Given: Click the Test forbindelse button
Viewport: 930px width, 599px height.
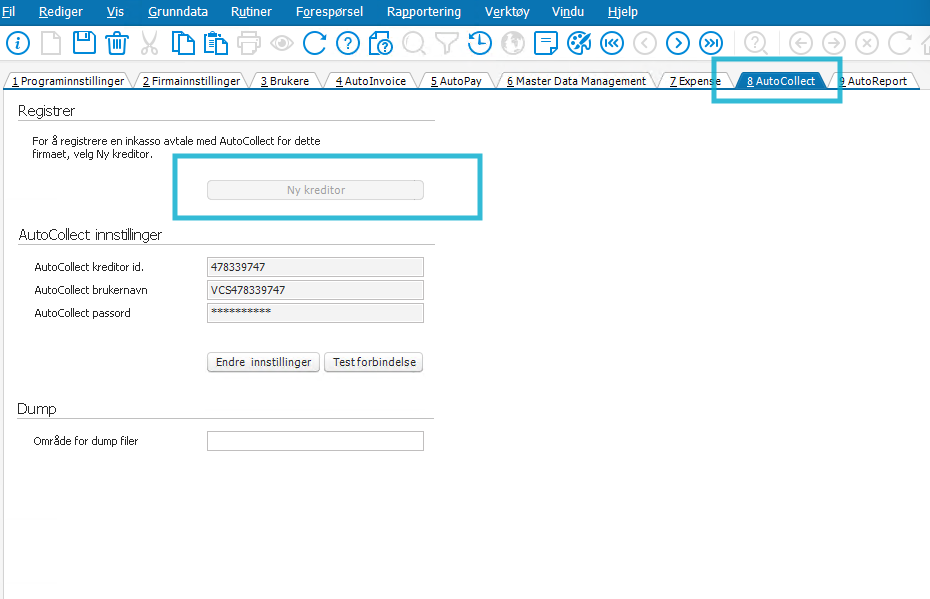Looking at the screenshot, I should pyautogui.click(x=374, y=362).
